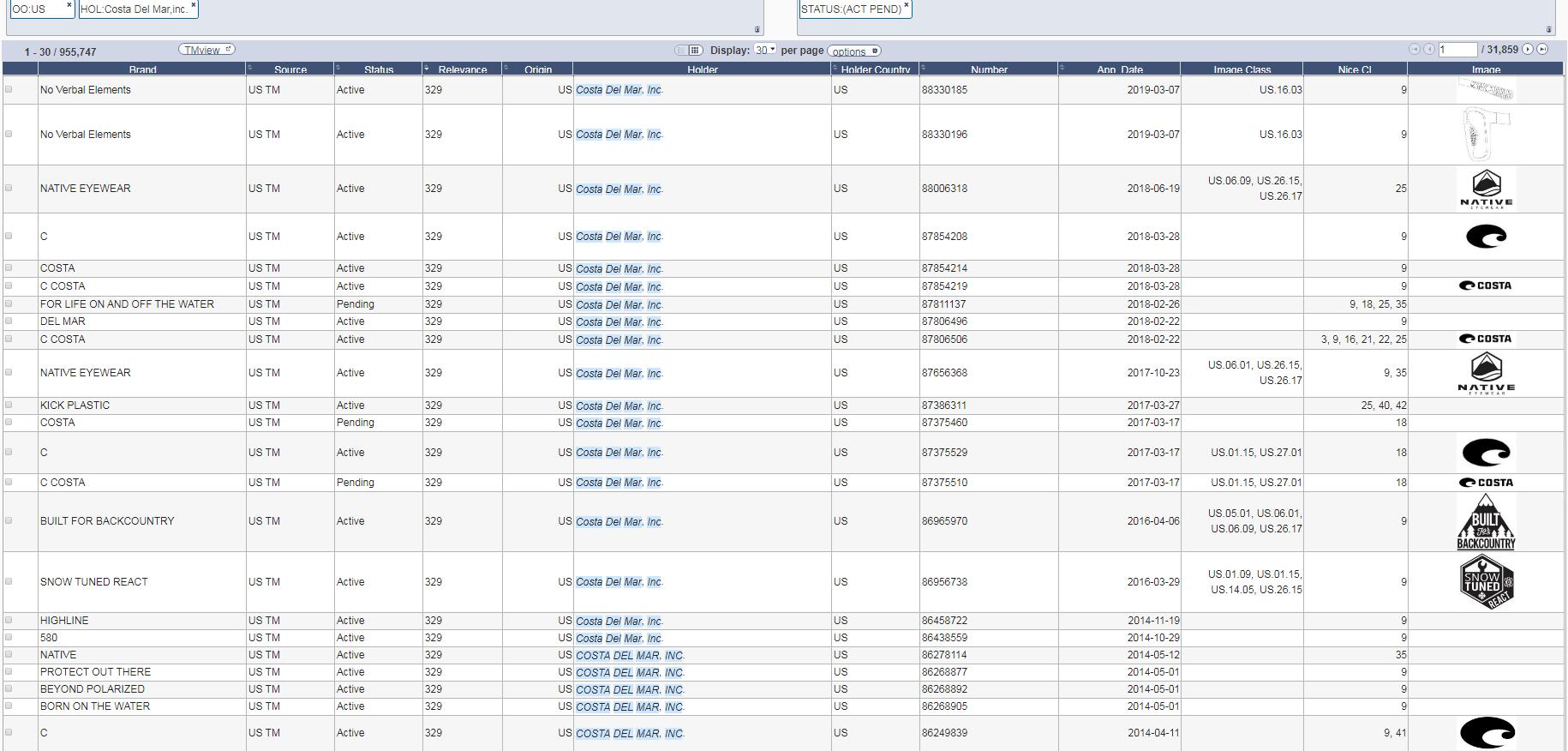
Task: Click the sort arrows beside Status
Action: click(x=338, y=68)
